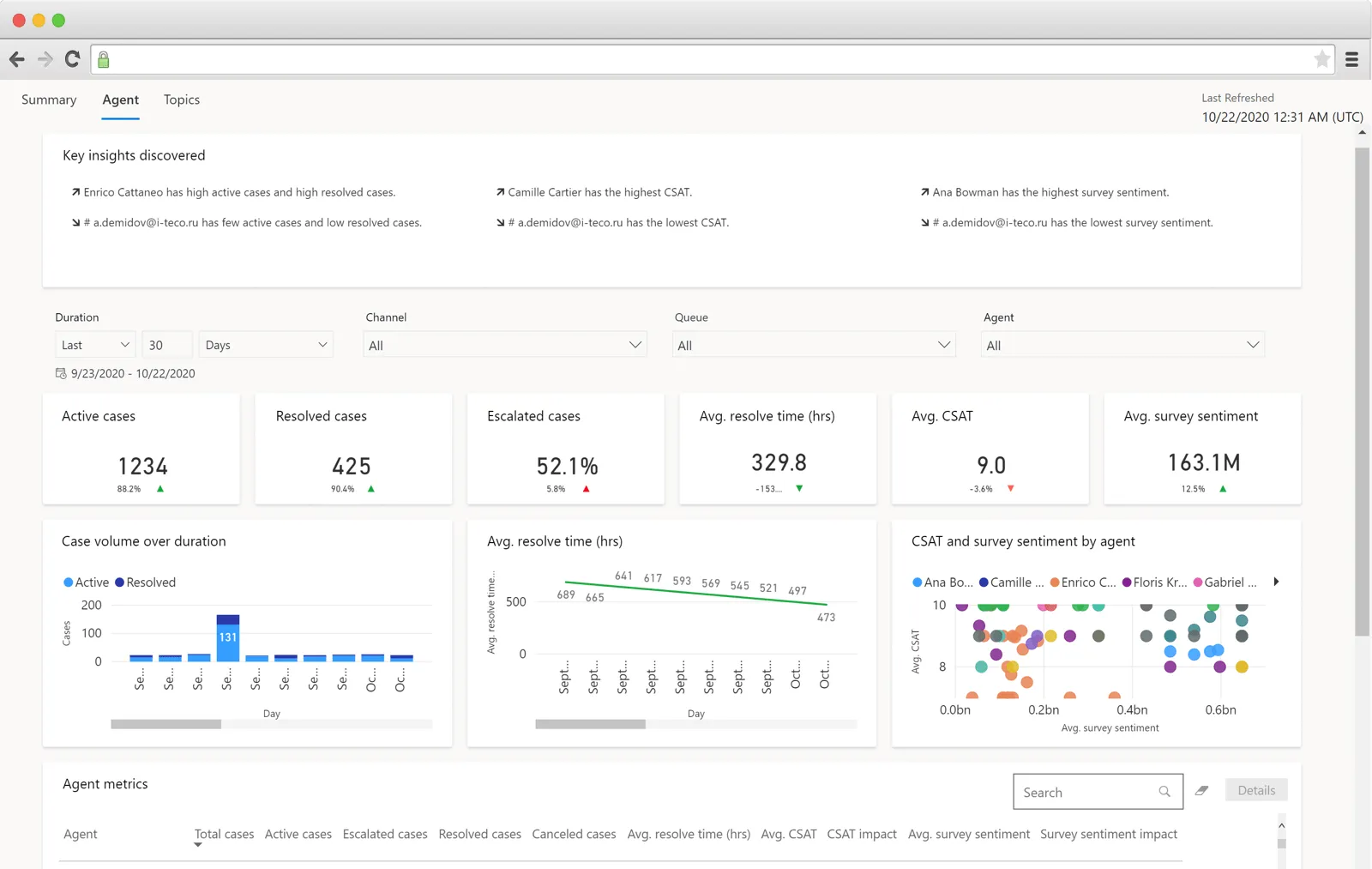Expand the Queue filter dropdown
The image size is (1372, 869).
coord(814,345)
